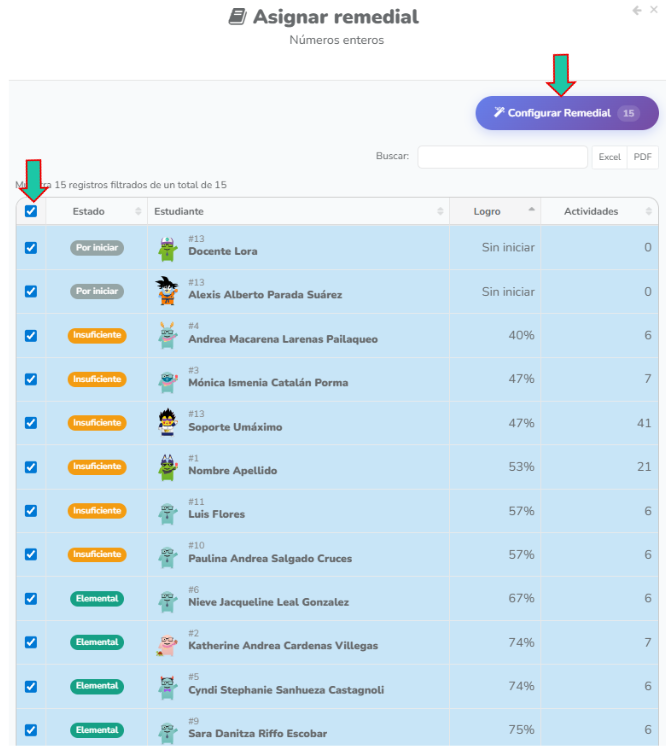666x749 pixels.
Task: Click Katherine Andrea Cardenas Villegas's avatar
Action: click(x=167, y=642)
